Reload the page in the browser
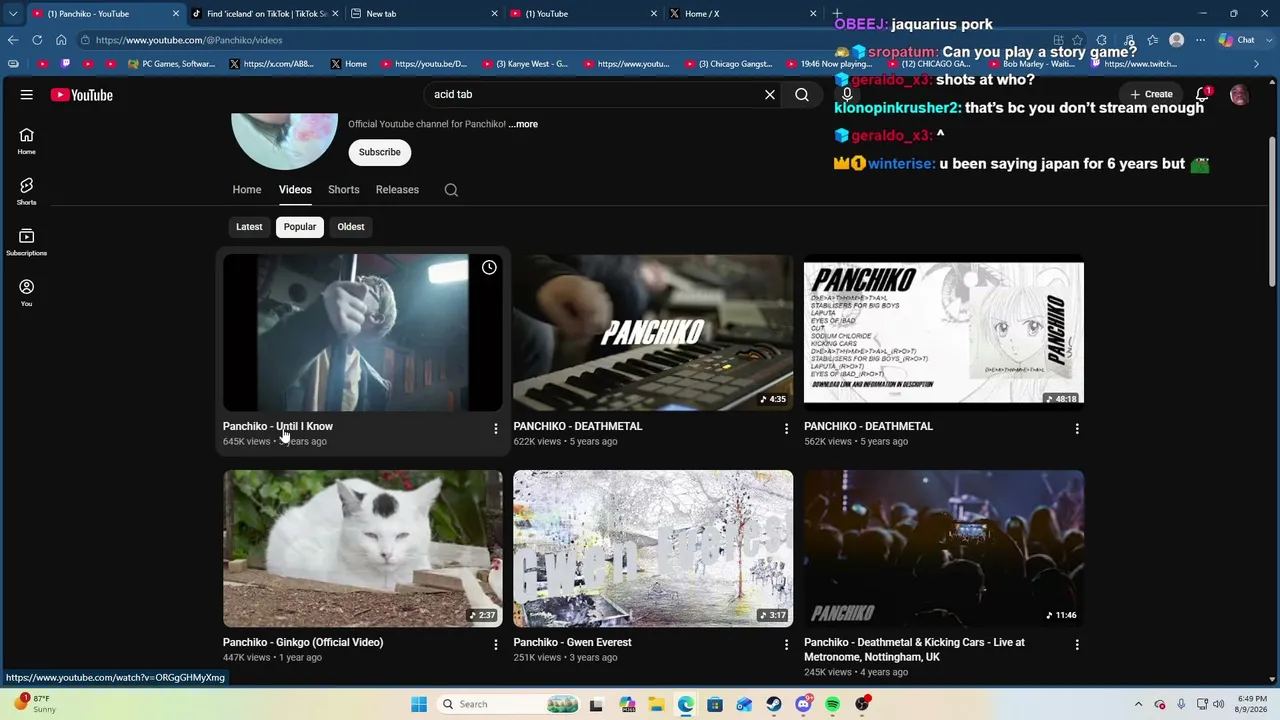1280x720 pixels. [37, 40]
